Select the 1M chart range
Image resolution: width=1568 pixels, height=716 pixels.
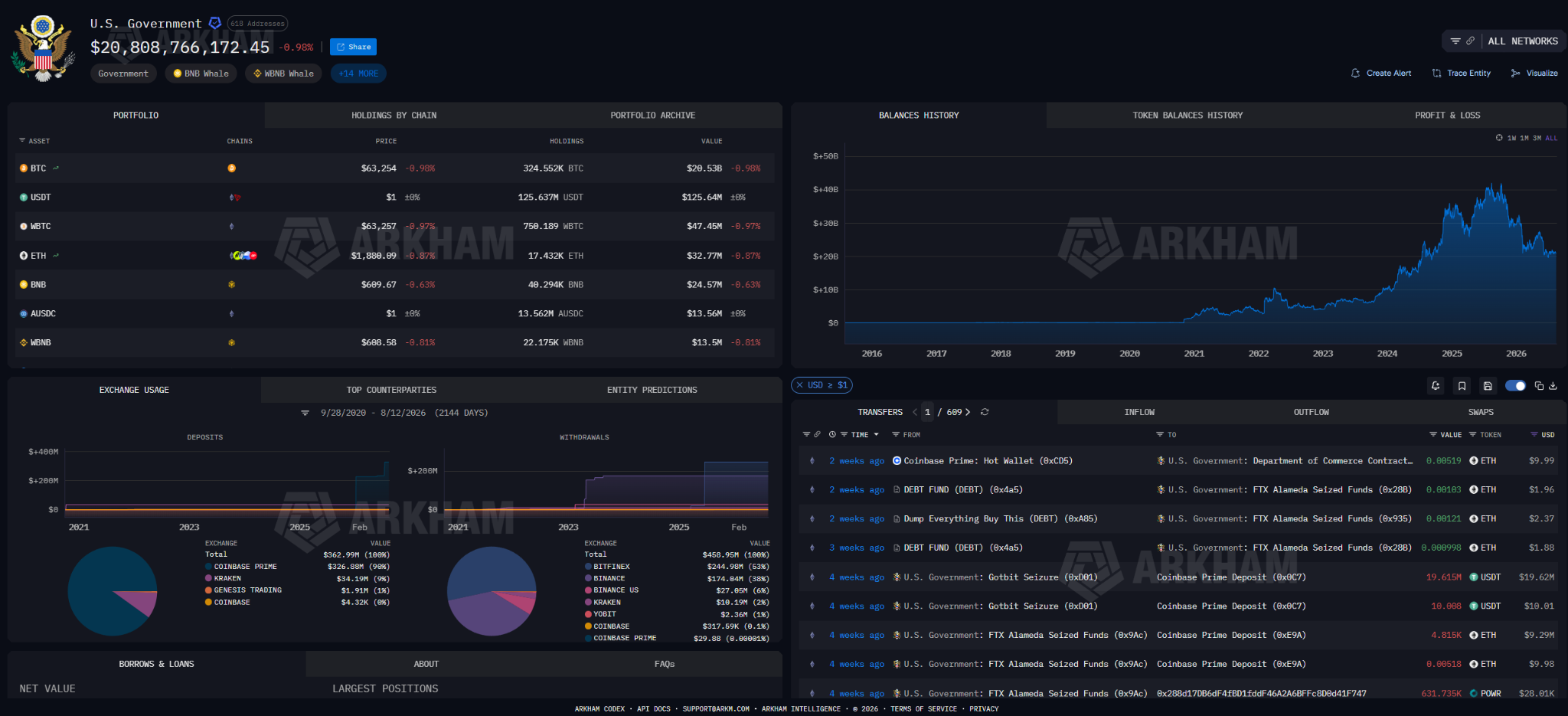1524,139
